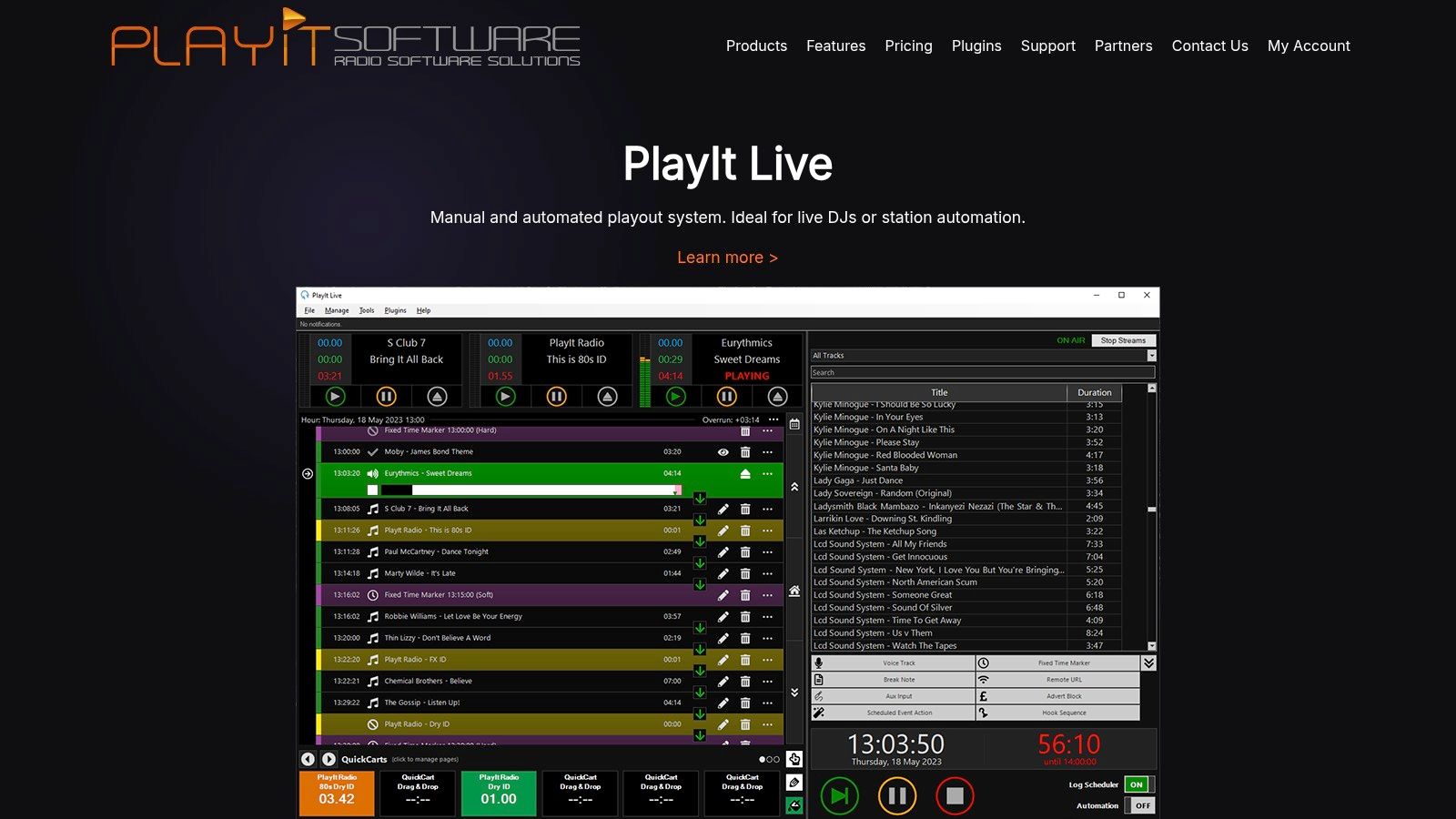
Task: Go to previous QuickCarts page
Action: pos(308,759)
